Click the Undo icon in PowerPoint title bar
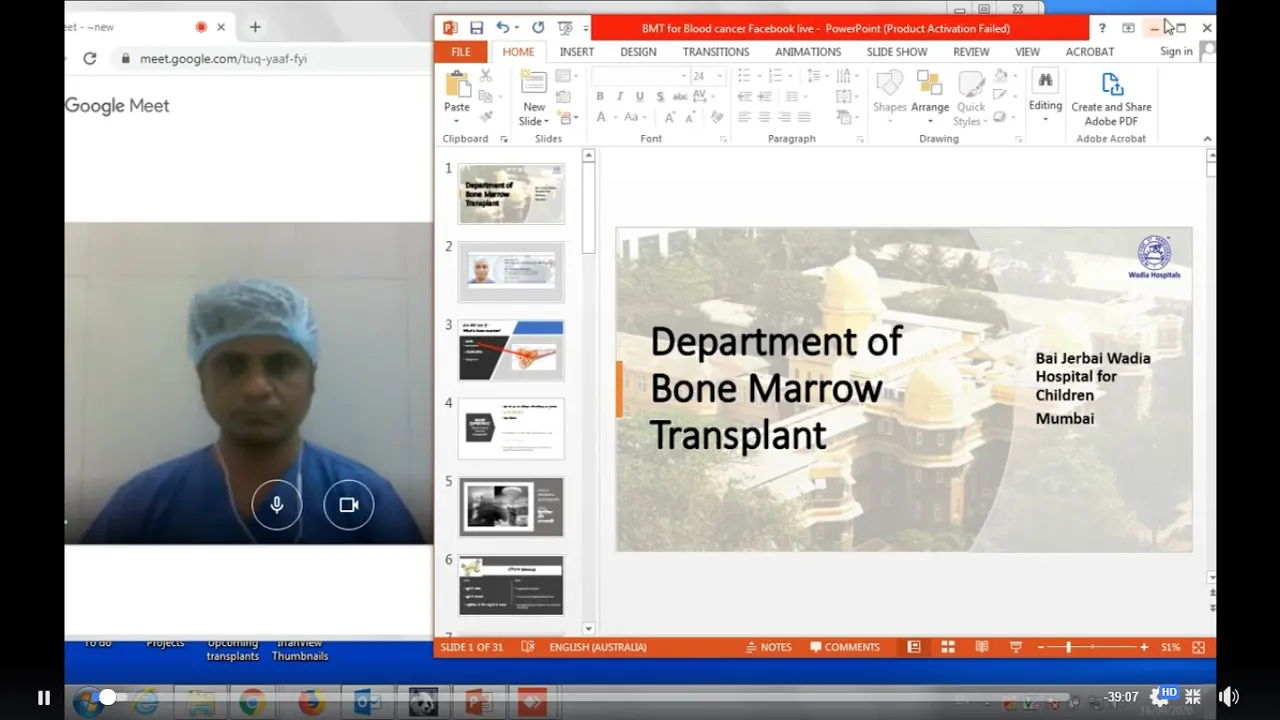This screenshot has height=720, width=1280. [502, 28]
